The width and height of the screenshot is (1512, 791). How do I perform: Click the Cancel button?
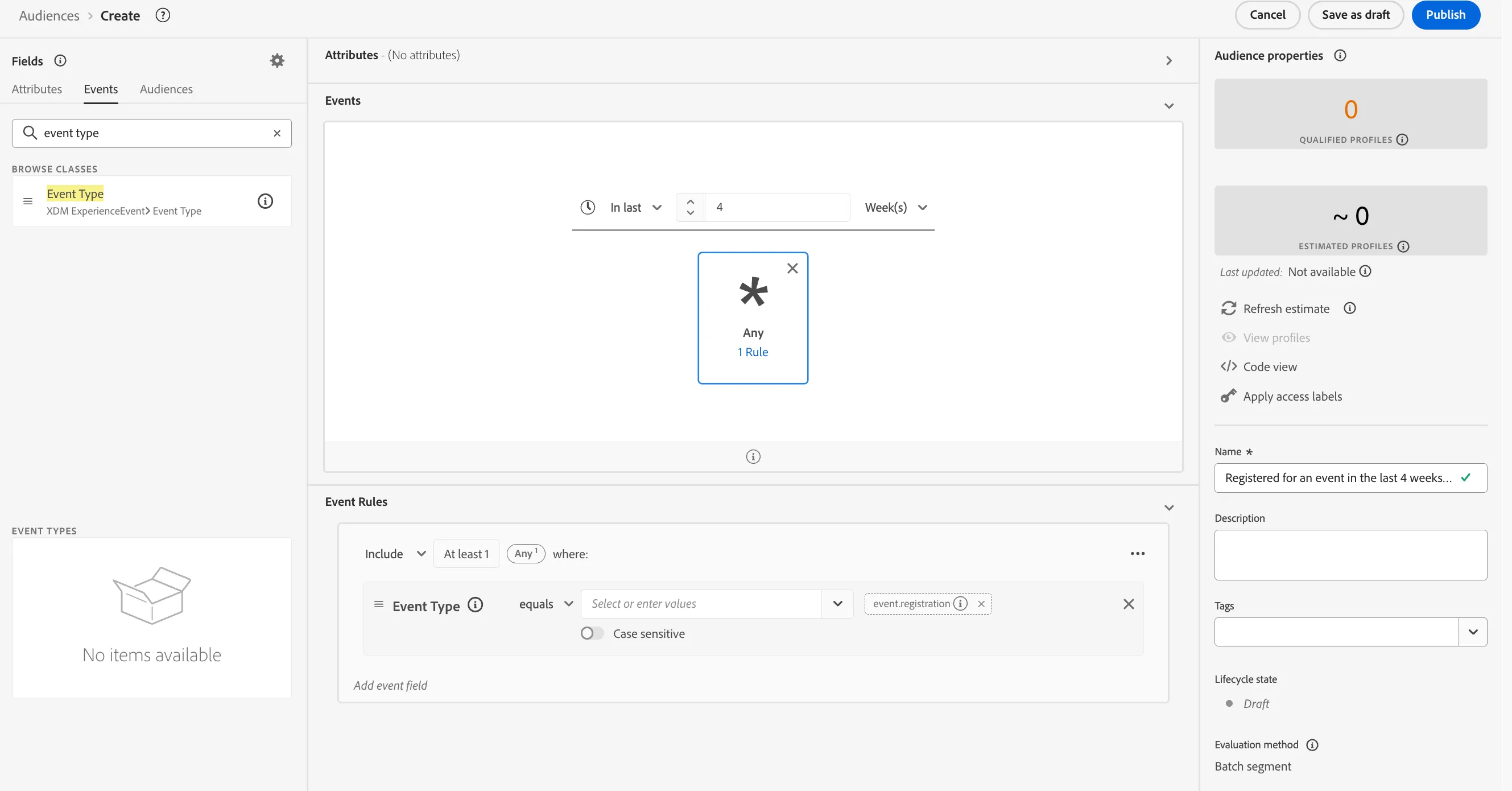tap(1267, 15)
